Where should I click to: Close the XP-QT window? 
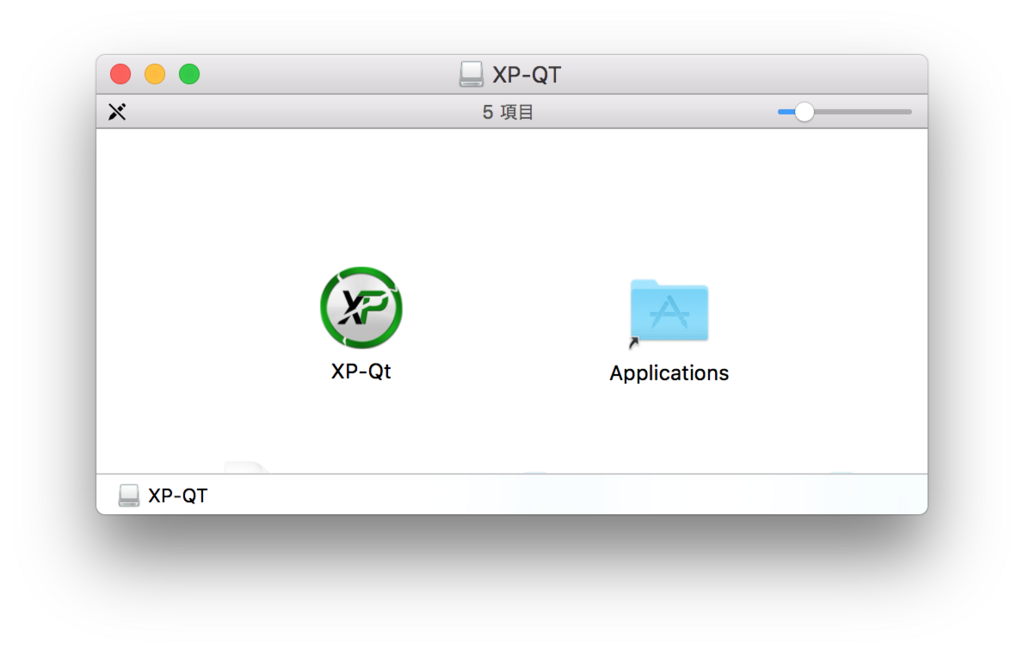point(119,73)
